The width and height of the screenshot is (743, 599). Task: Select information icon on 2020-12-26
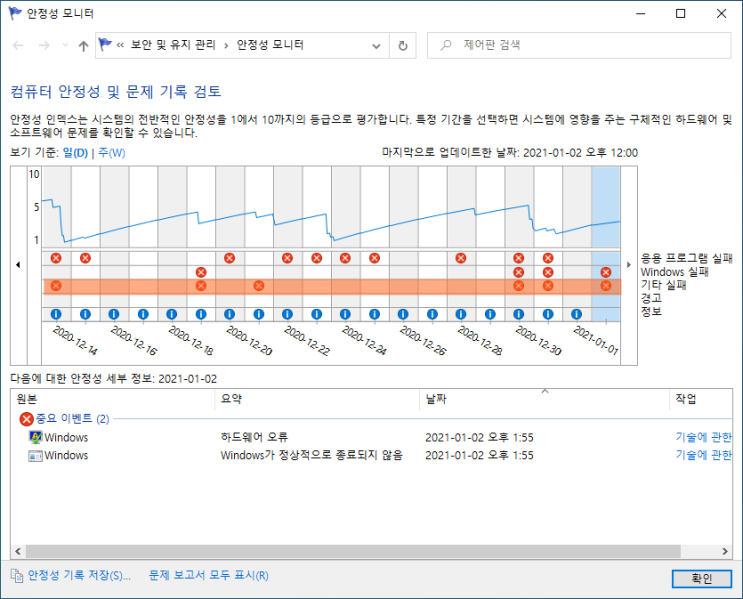[x=403, y=314]
